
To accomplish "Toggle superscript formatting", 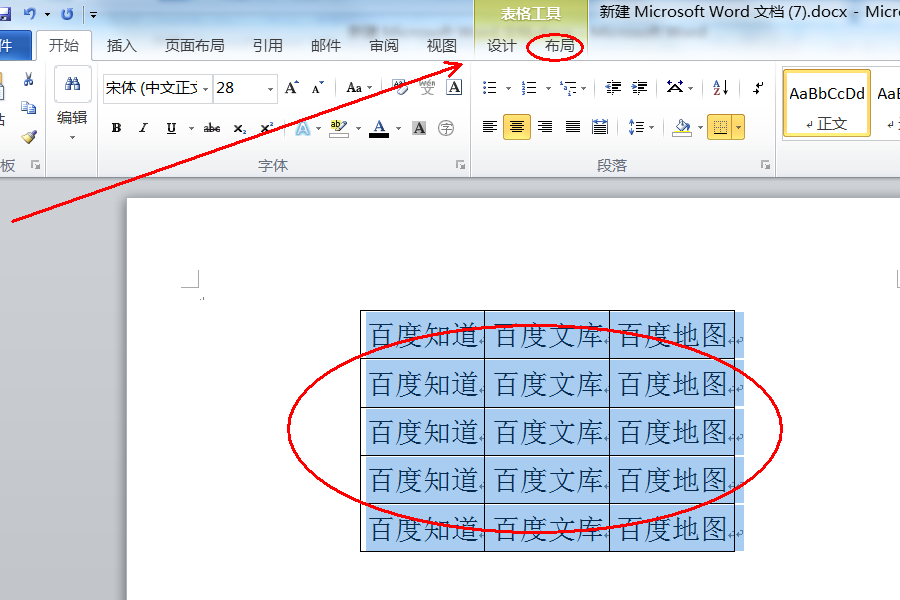I will (x=266, y=127).
